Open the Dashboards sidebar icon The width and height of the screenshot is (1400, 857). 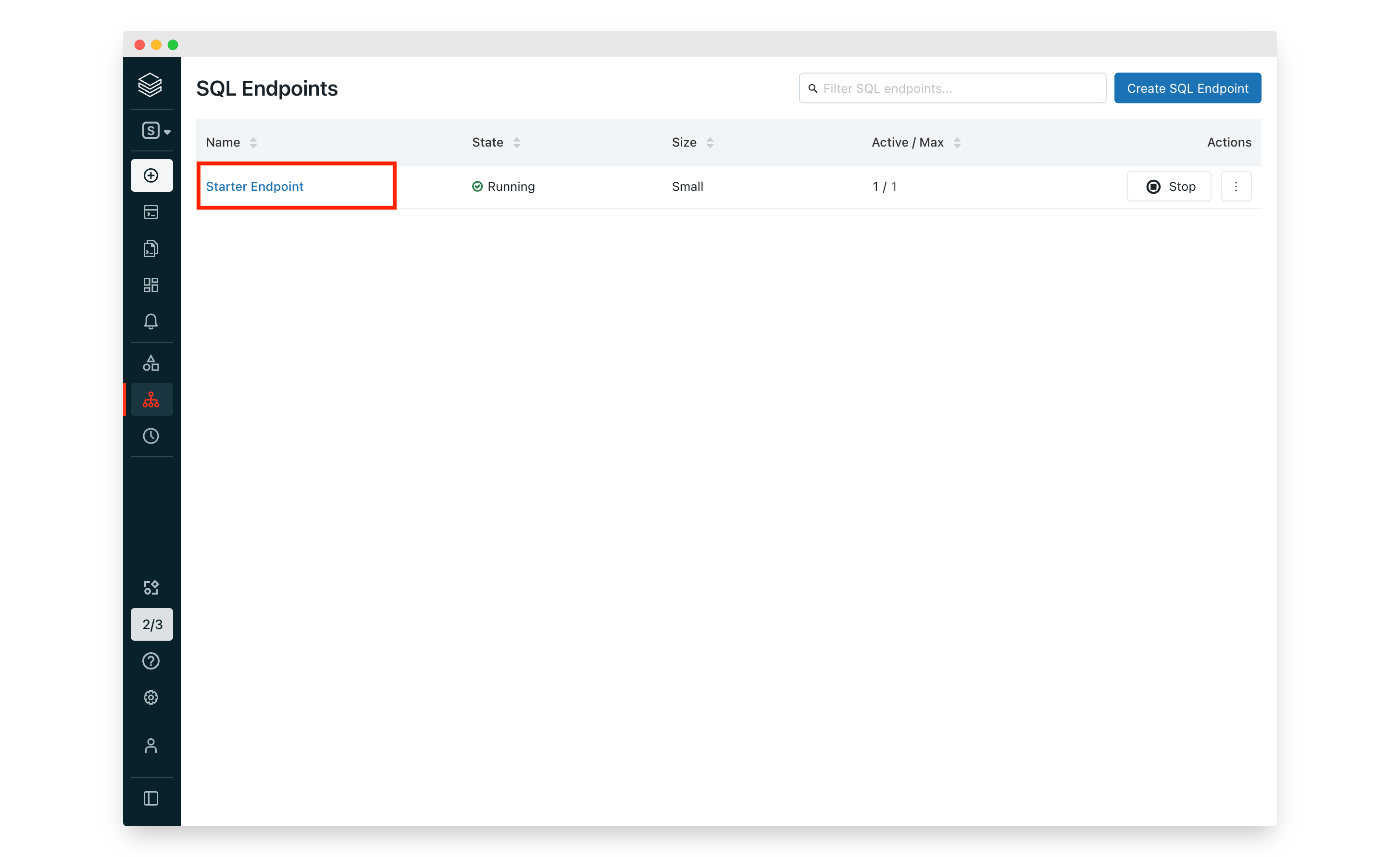[x=151, y=285]
